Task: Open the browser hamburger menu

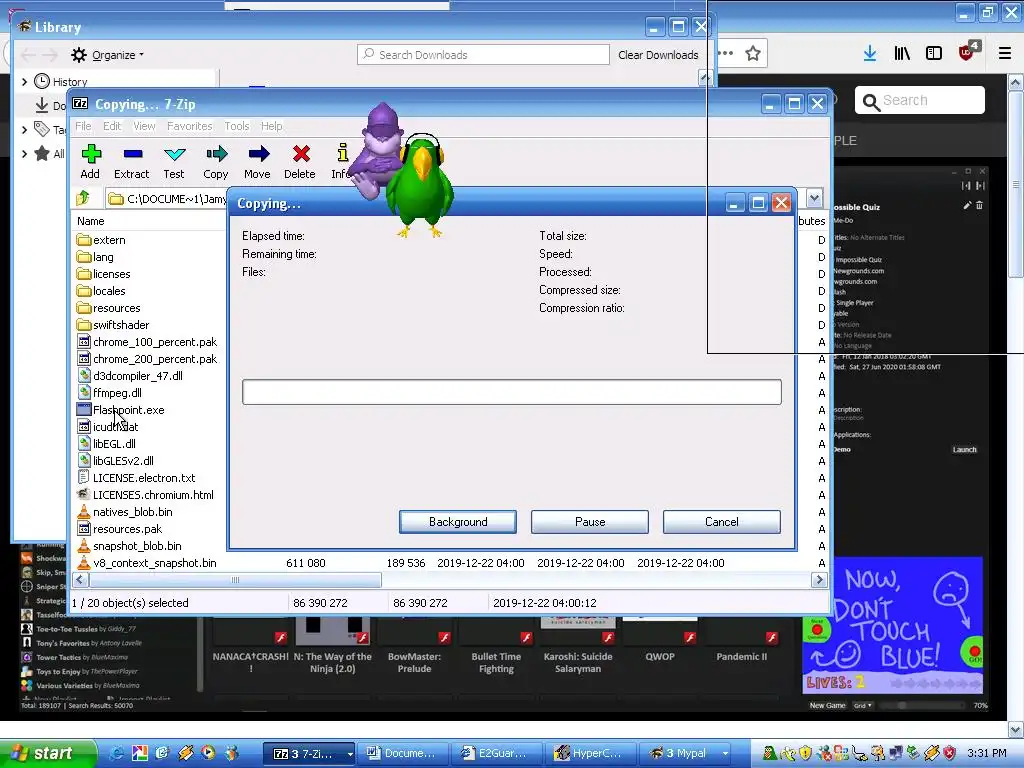Action: click(x=1005, y=54)
